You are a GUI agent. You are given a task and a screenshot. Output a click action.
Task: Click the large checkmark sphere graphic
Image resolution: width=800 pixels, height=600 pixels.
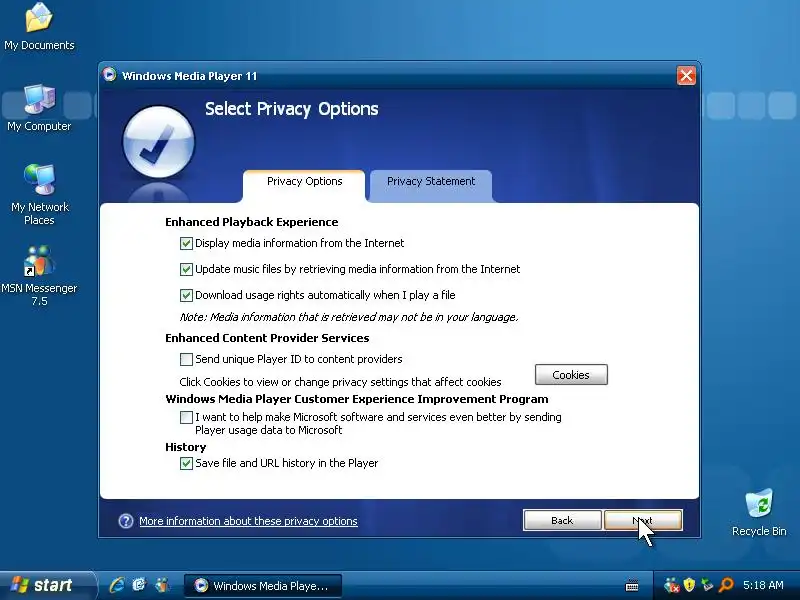pyautogui.click(x=159, y=142)
